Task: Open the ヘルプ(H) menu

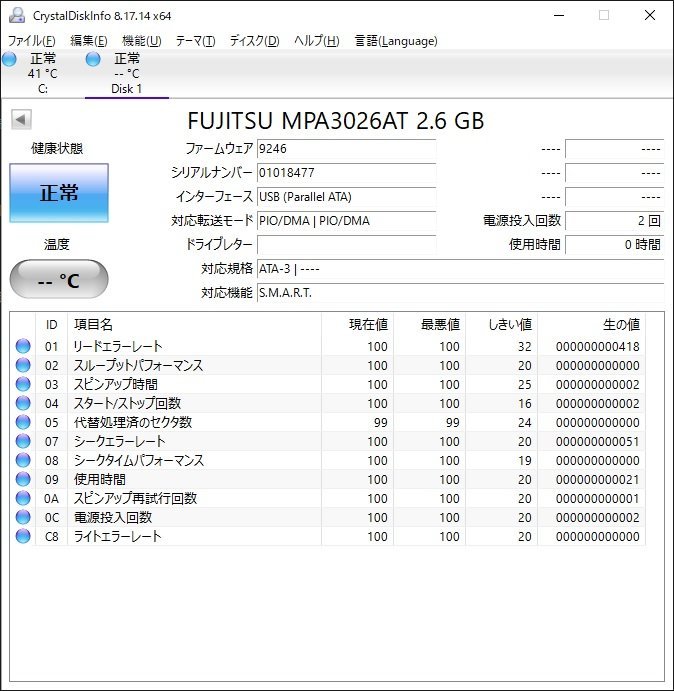Action: (317, 41)
